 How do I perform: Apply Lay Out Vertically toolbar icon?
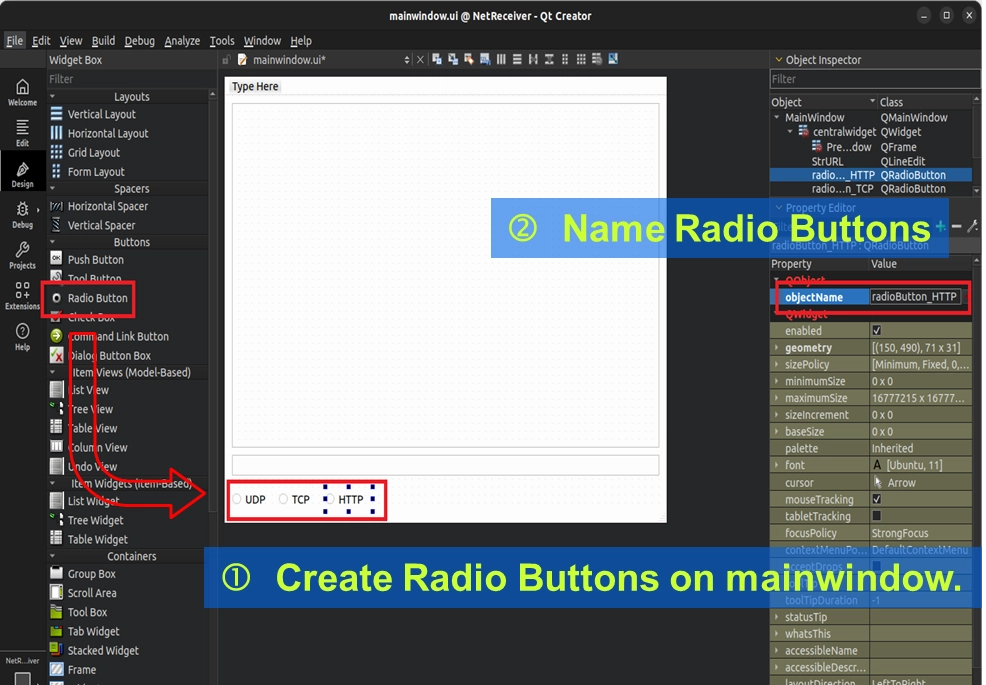coord(517,60)
